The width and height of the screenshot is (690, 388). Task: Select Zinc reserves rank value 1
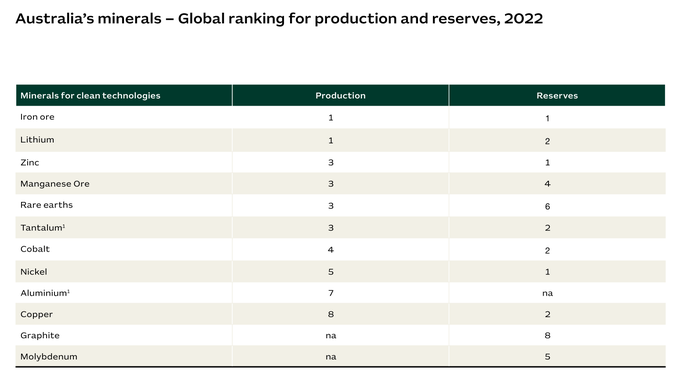coord(547,162)
